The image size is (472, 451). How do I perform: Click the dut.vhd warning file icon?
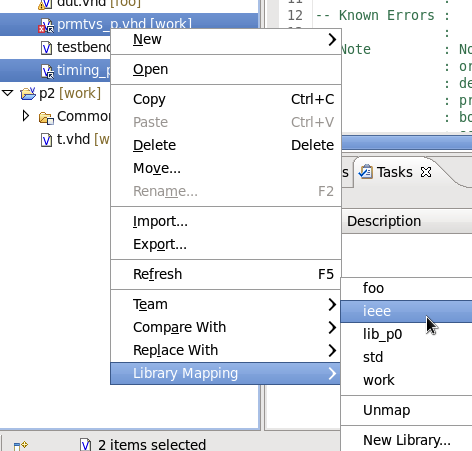(45, 4)
